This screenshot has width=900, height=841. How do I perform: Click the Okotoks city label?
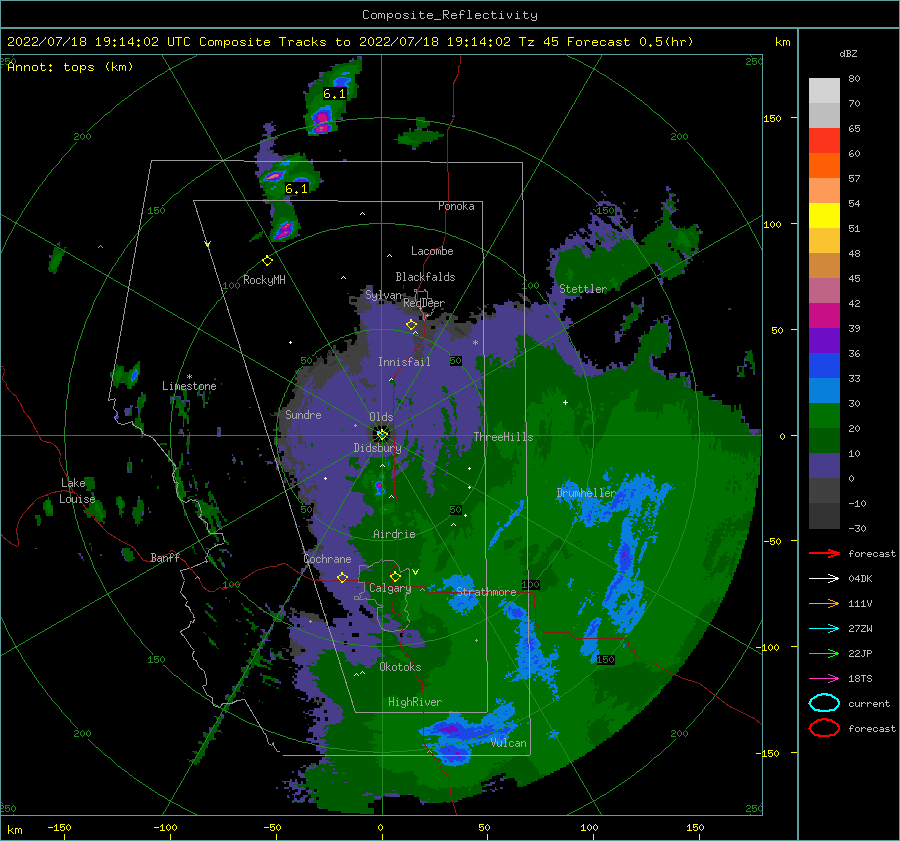pos(400,666)
